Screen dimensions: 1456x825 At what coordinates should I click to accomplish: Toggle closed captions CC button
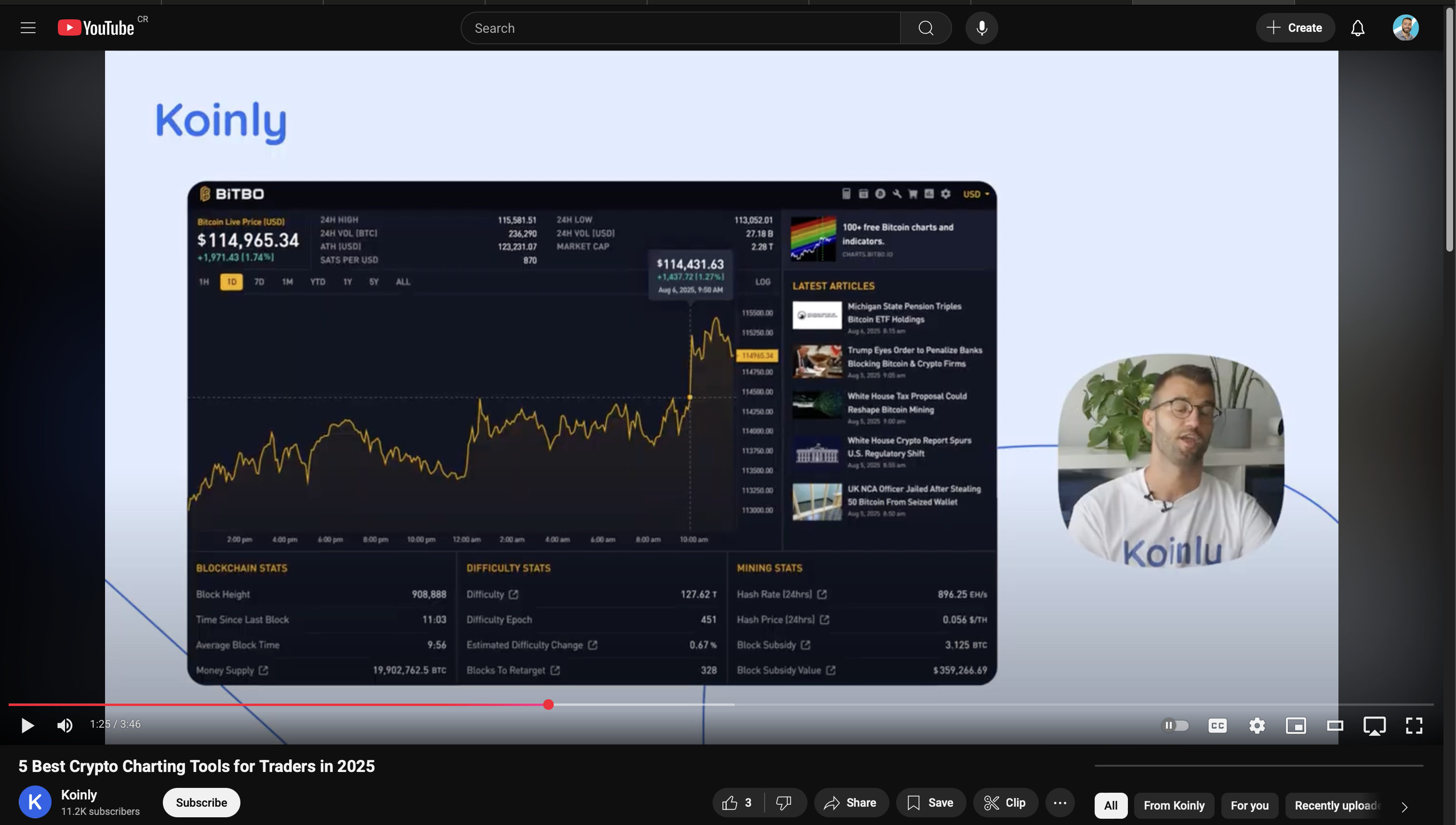[1218, 725]
